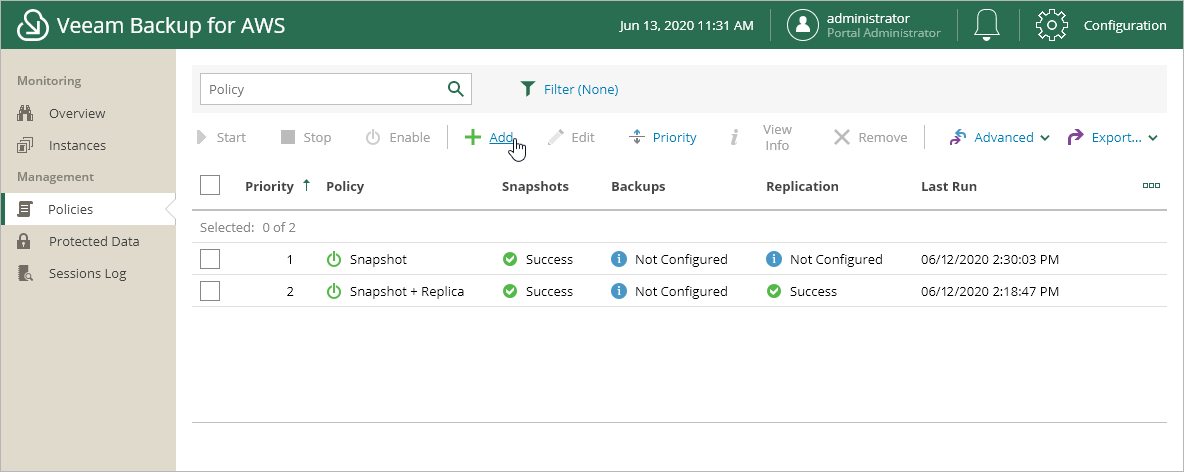Click the Replication column header
This screenshot has width=1184, height=472.
coord(802,187)
